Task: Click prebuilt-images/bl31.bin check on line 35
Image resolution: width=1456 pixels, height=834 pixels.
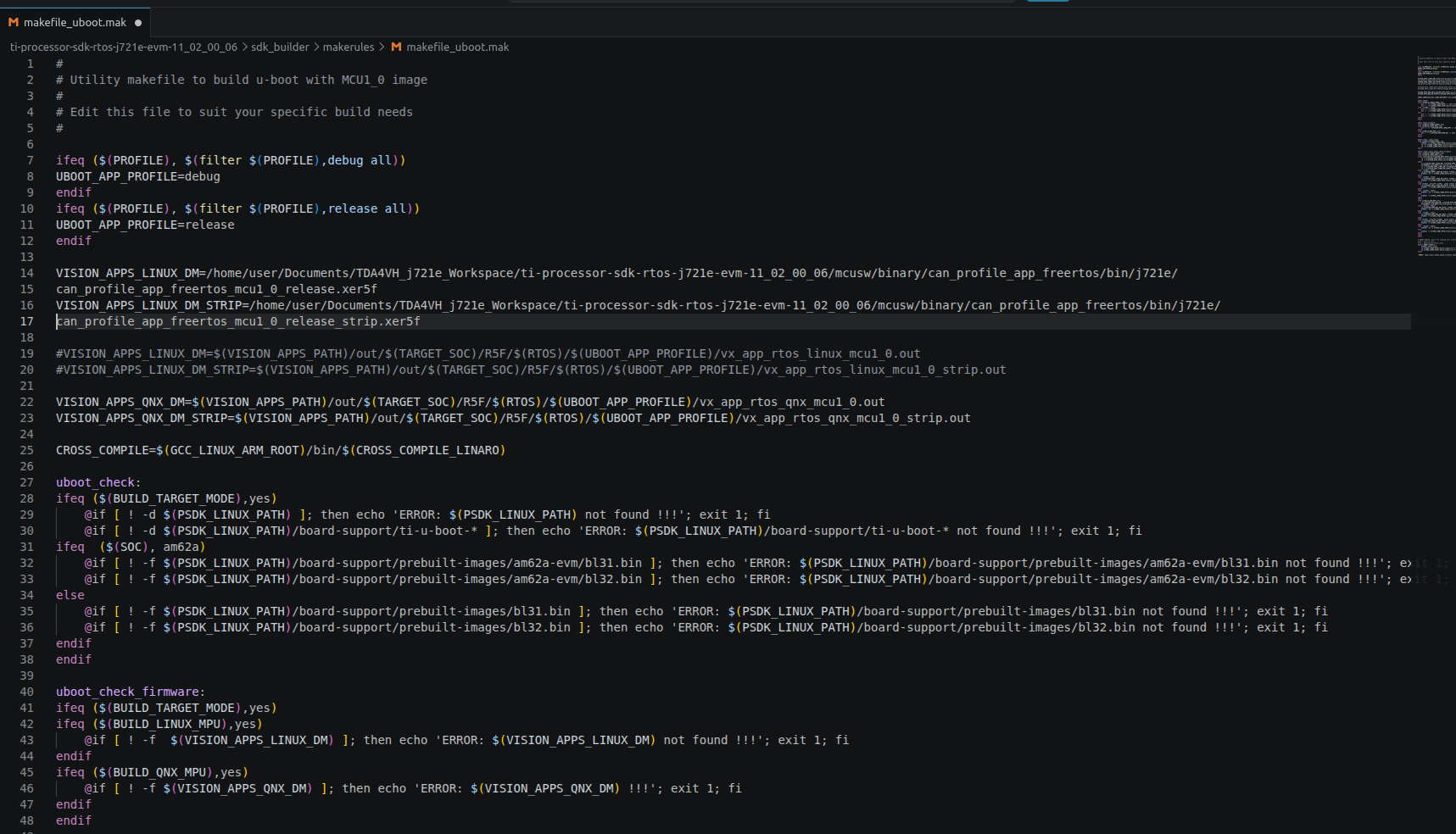Action: 706,612
